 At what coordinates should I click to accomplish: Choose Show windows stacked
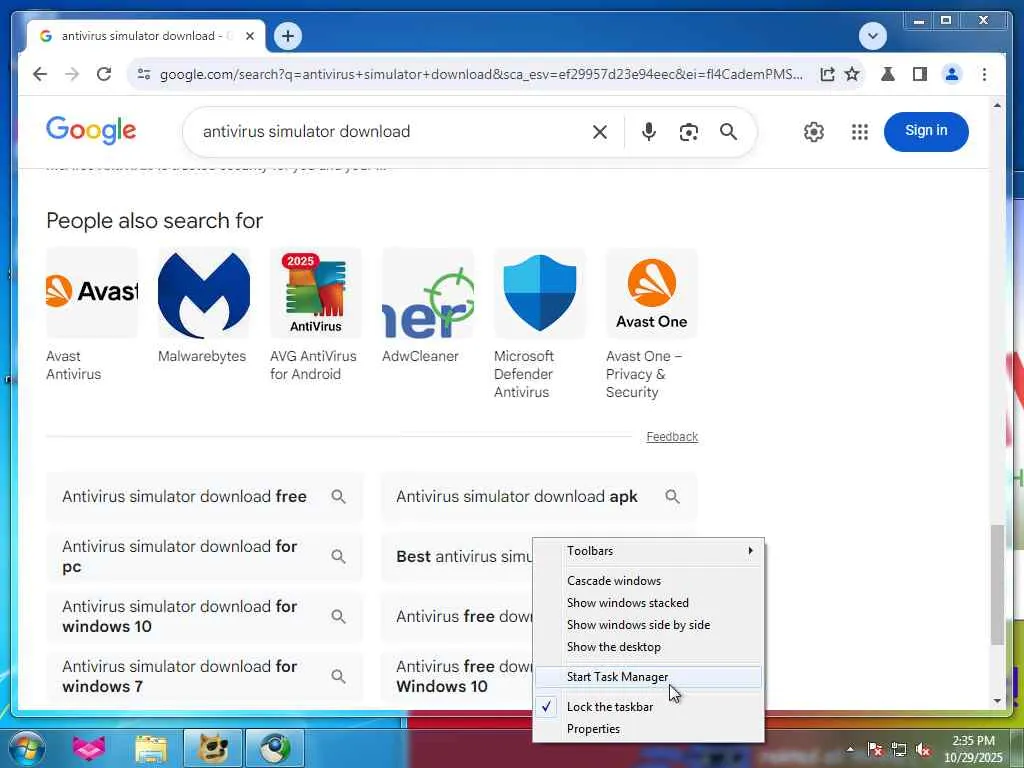point(648,603)
